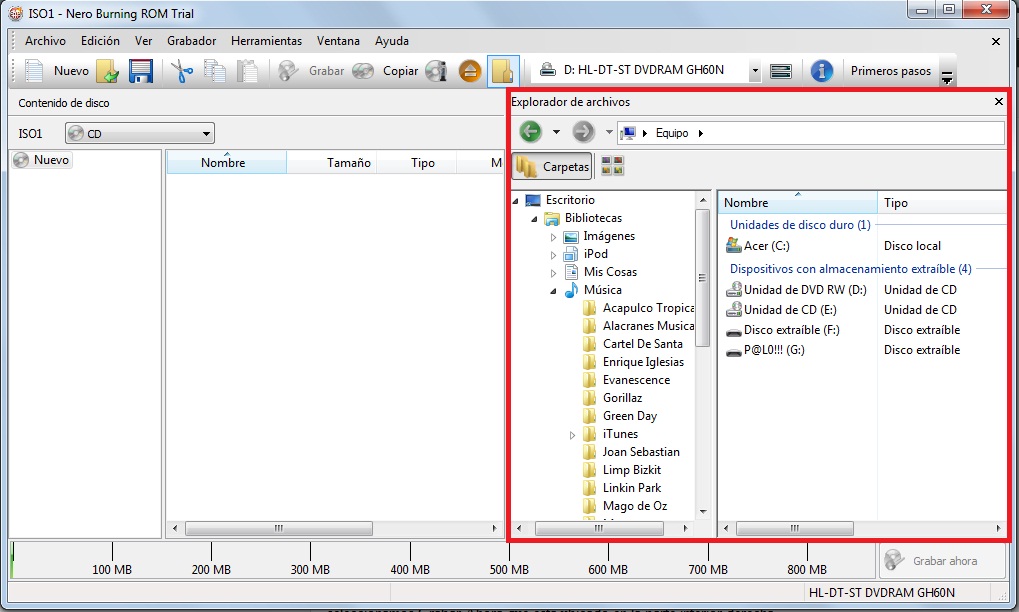Click the blue information icon
This screenshot has height=612, width=1019.
click(x=821, y=70)
